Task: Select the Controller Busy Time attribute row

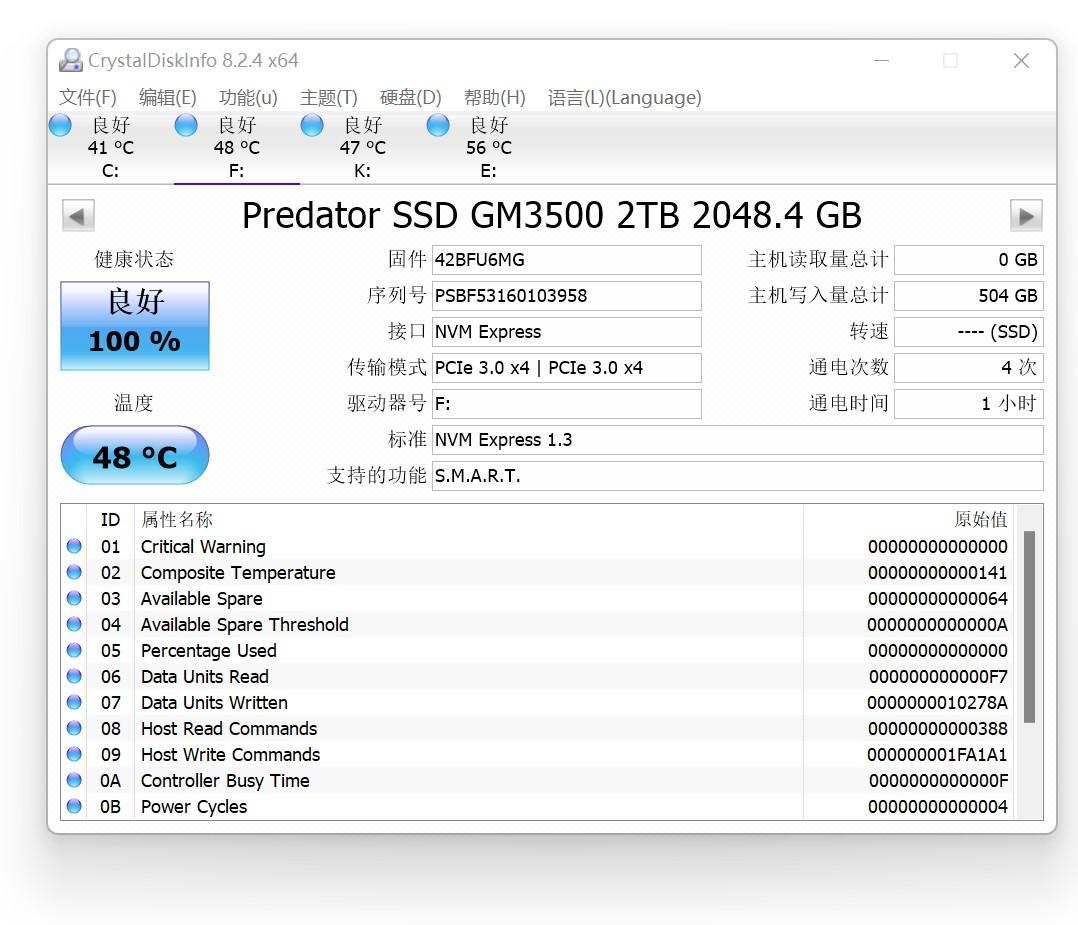Action: (x=536, y=781)
